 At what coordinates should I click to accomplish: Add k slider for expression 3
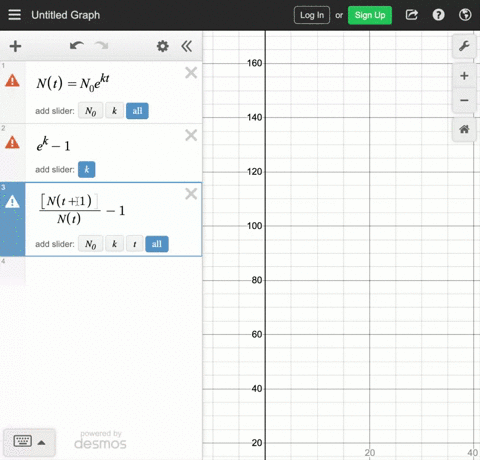(x=114, y=244)
